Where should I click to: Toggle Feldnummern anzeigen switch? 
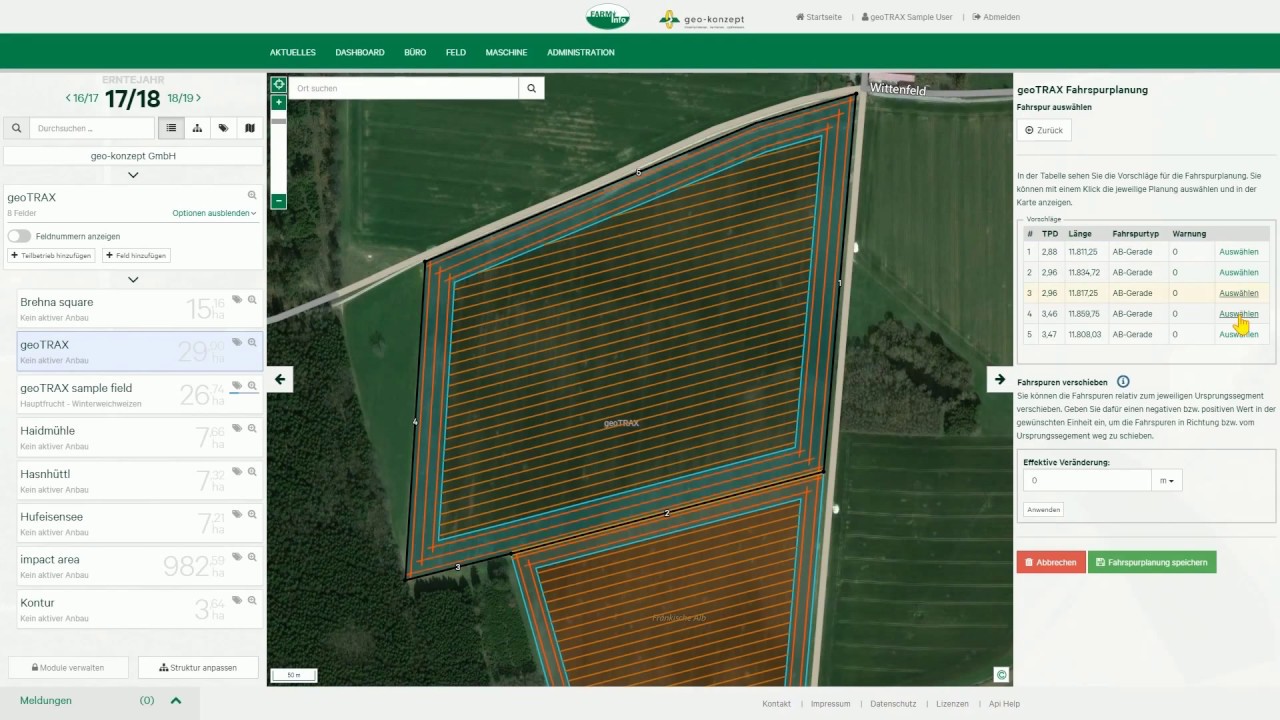[19, 236]
